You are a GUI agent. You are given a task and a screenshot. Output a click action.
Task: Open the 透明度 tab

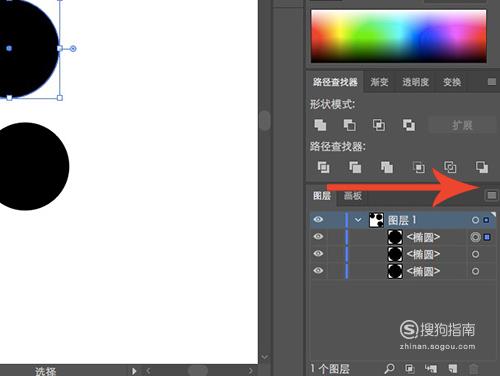[x=415, y=82]
